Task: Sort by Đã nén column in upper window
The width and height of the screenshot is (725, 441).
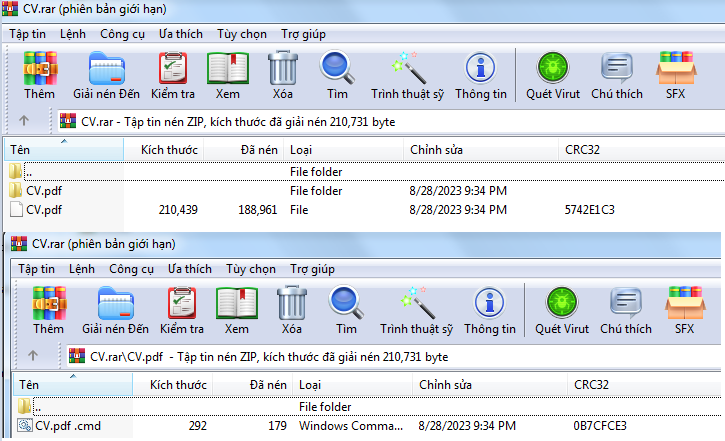Action: pyautogui.click(x=244, y=150)
